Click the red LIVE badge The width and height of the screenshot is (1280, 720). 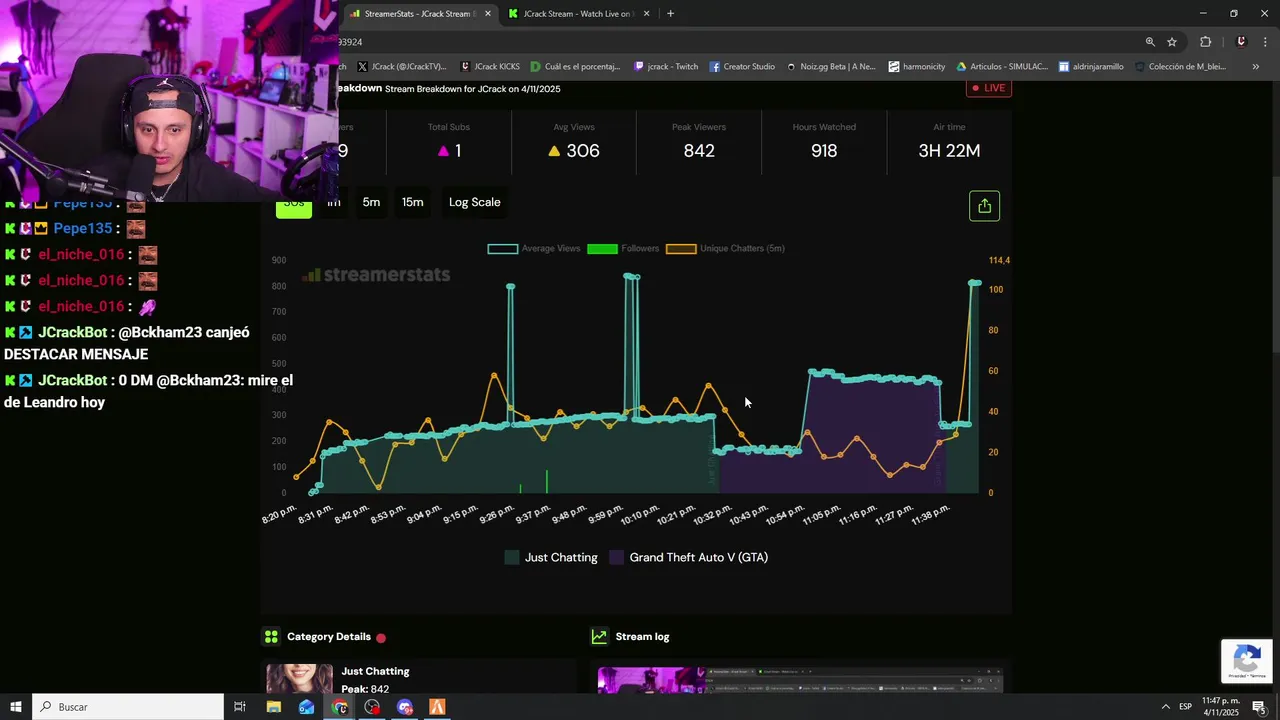click(x=989, y=88)
